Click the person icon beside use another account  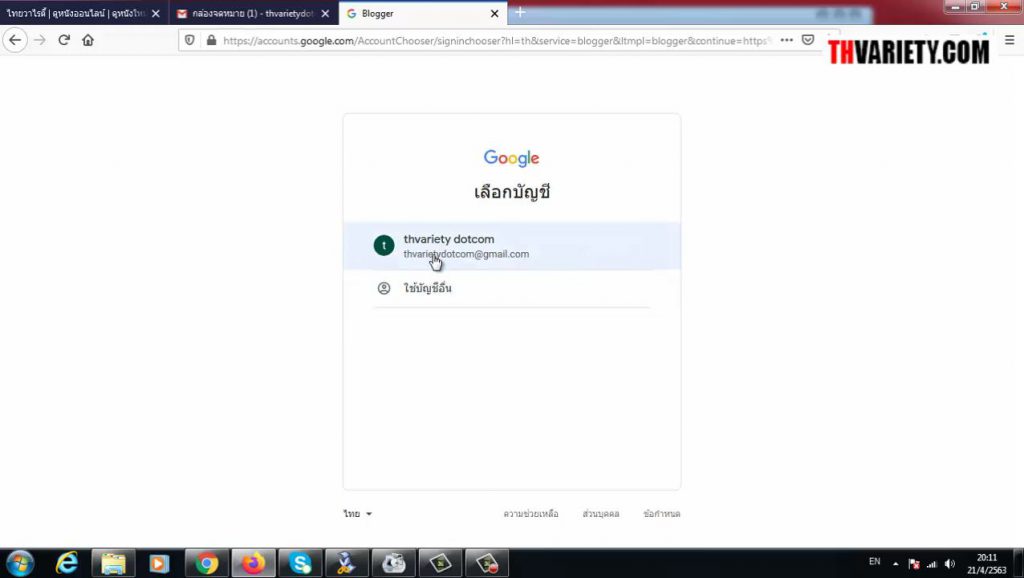point(384,288)
